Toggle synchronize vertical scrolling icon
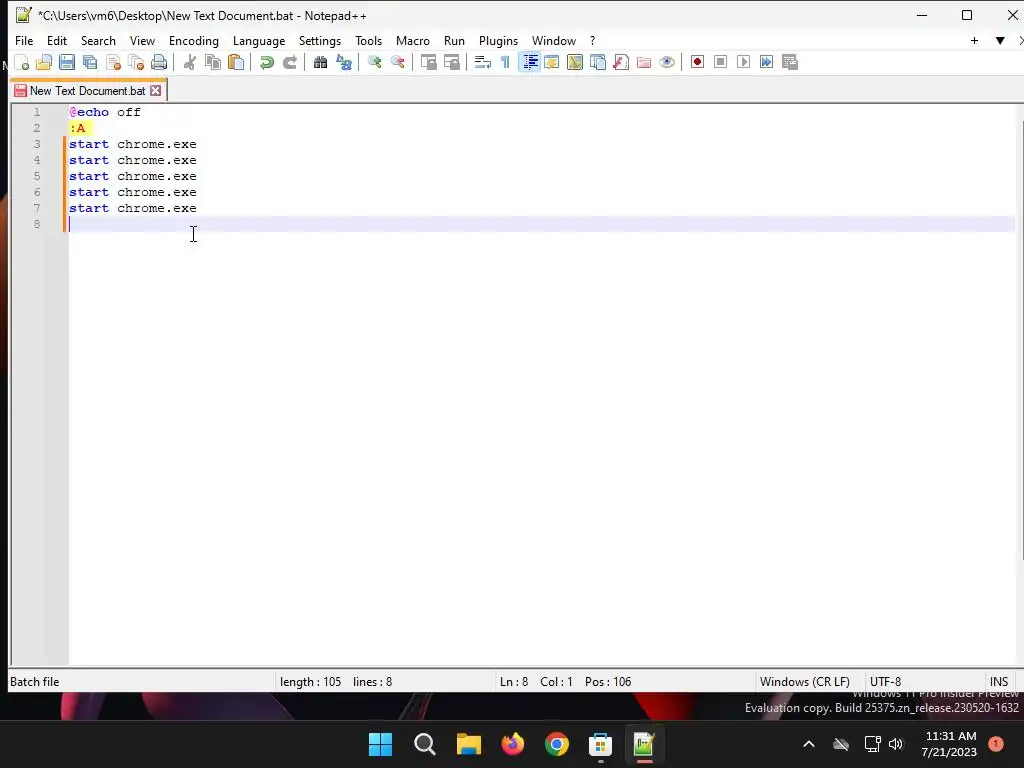Viewport: 1024px width, 768px height. click(x=428, y=62)
